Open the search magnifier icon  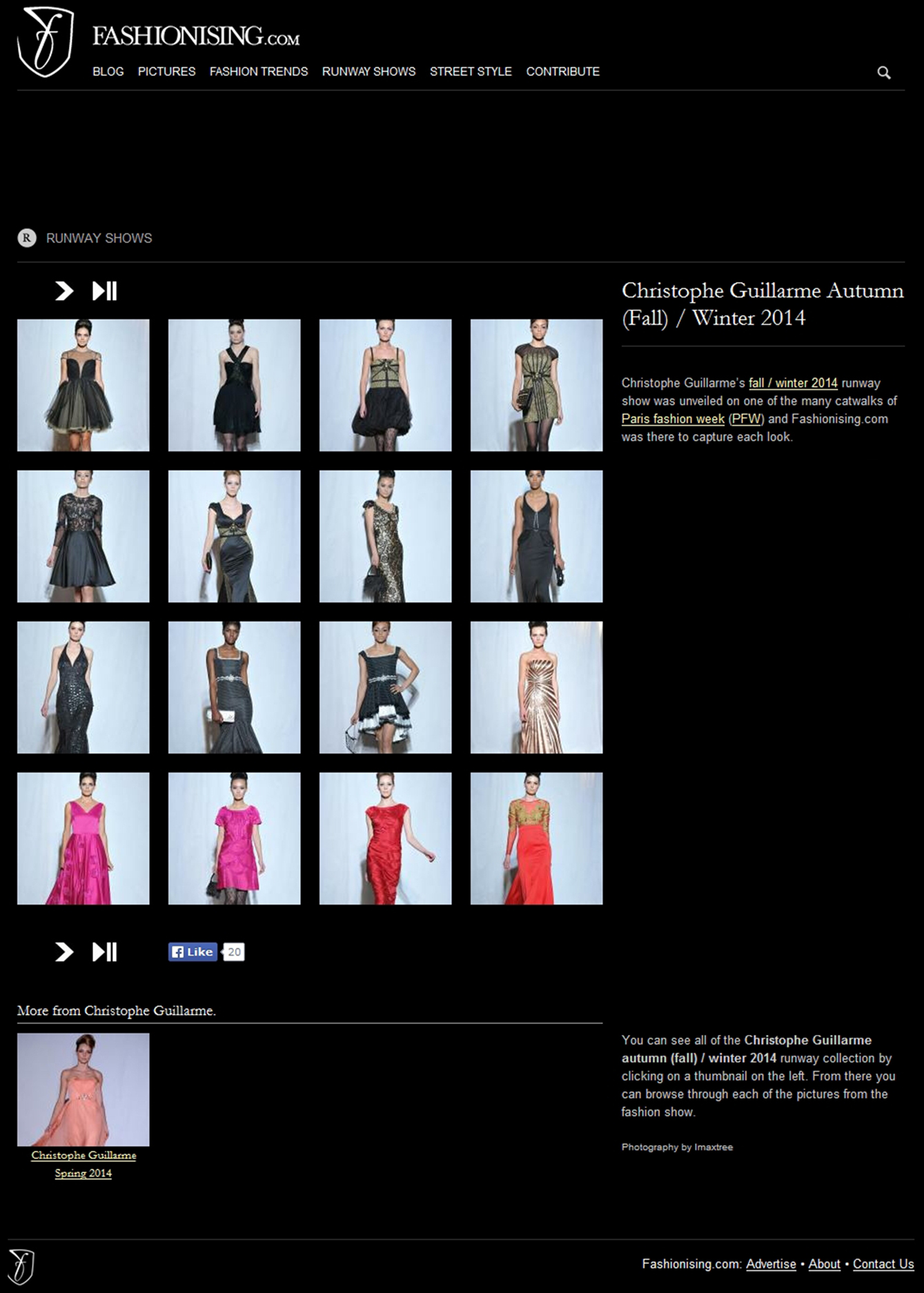tap(883, 72)
